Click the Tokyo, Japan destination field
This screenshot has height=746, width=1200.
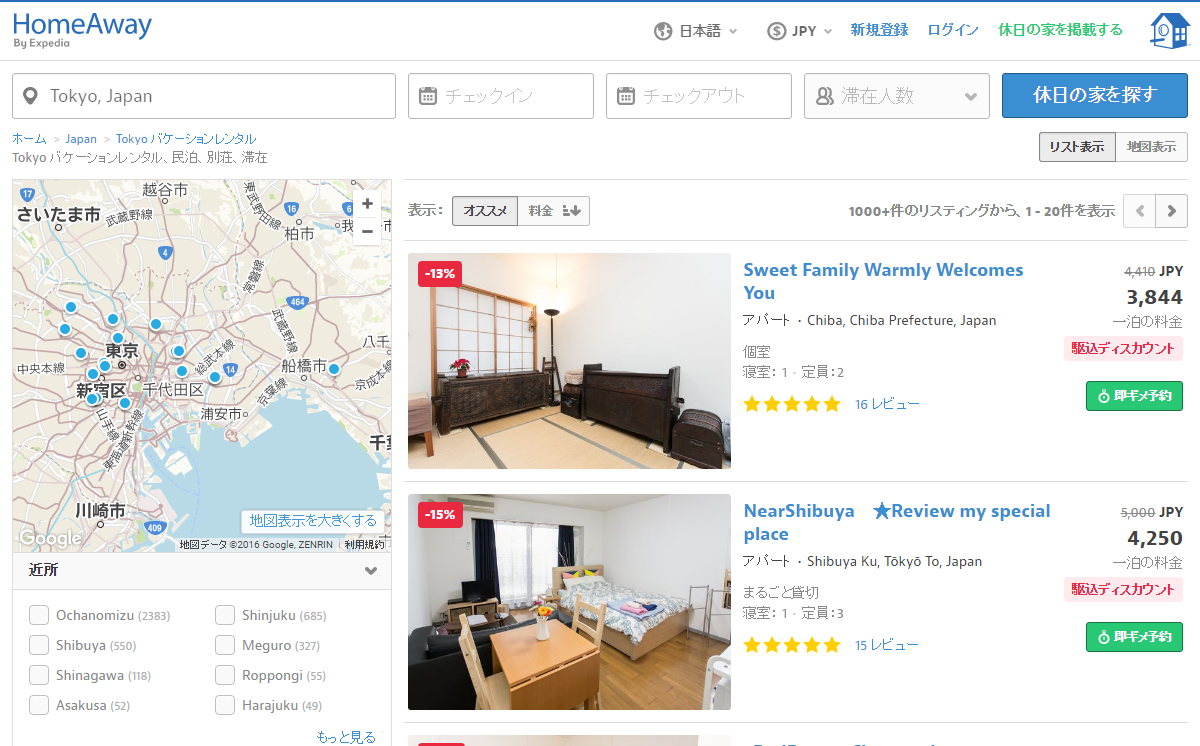pyautogui.click(x=204, y=96)
